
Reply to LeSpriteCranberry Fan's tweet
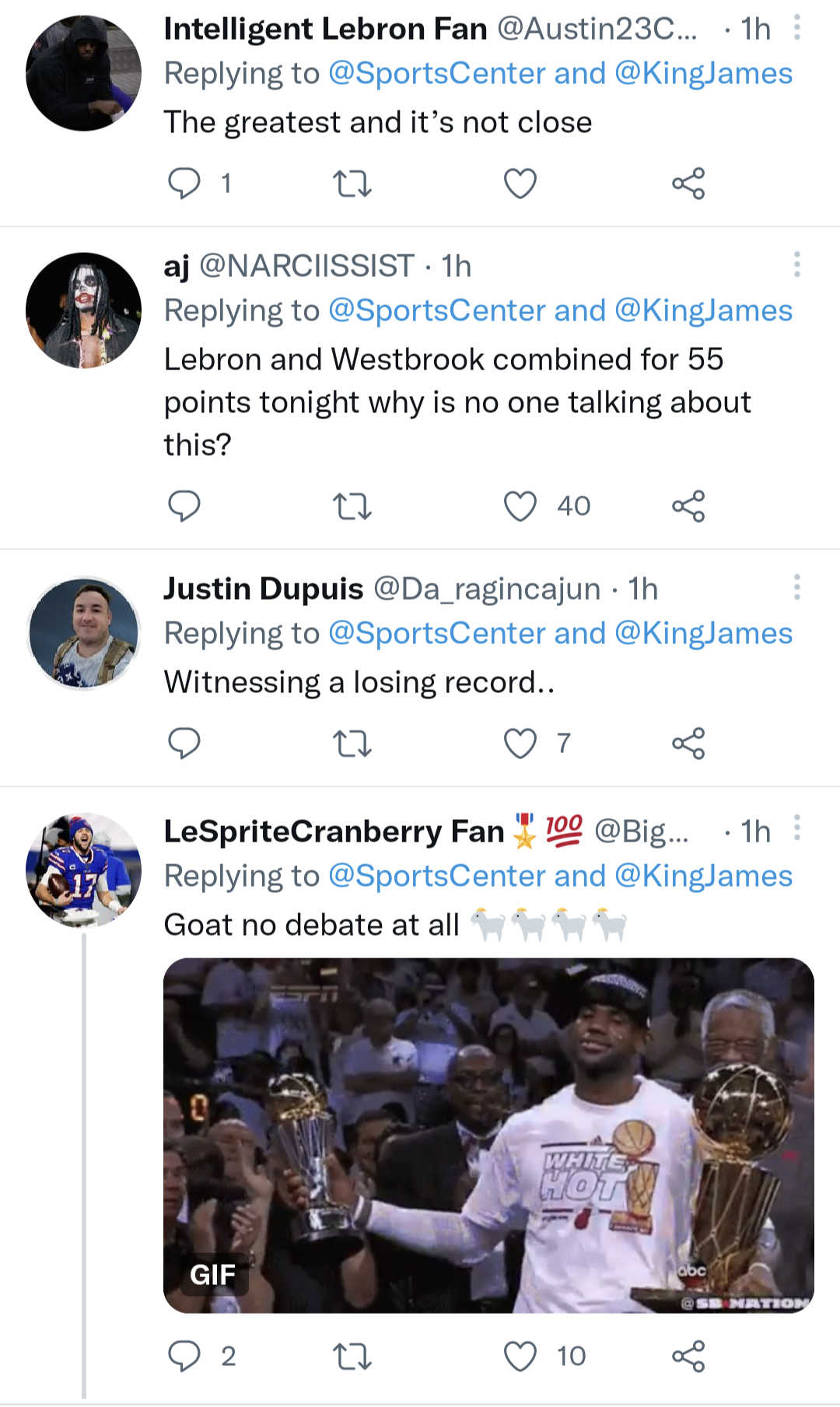point(184,1356)
